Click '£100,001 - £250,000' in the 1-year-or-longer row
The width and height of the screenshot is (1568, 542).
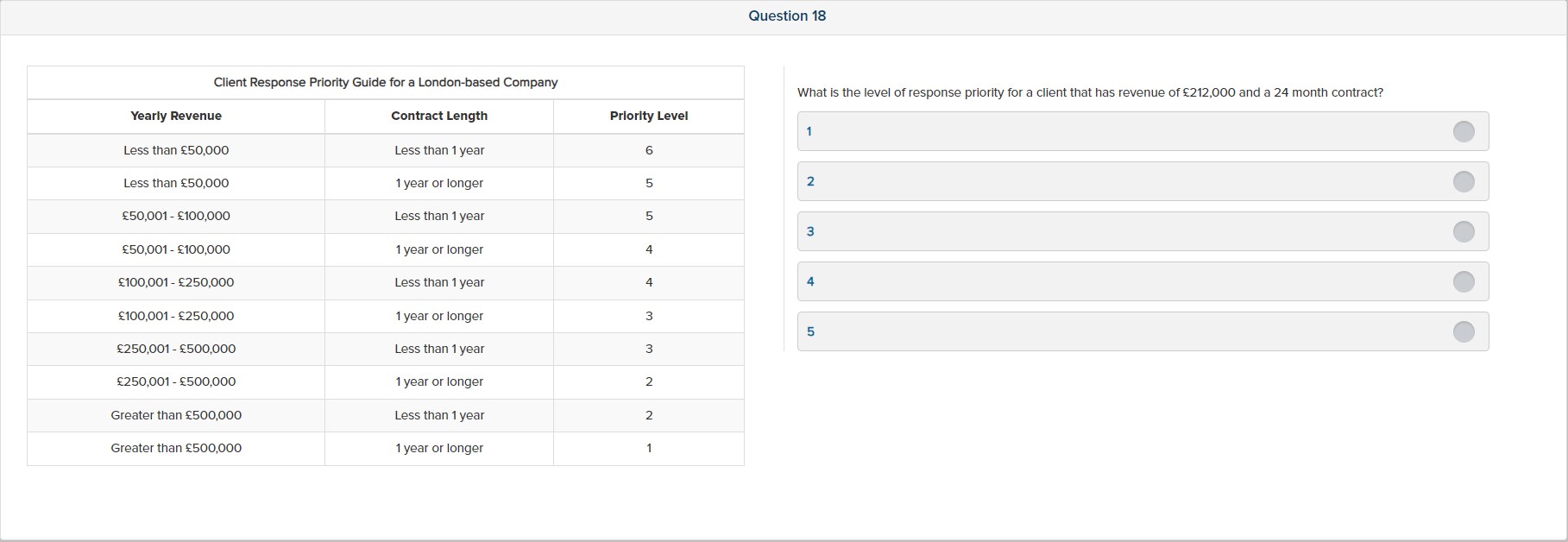[x=176, y=316]
